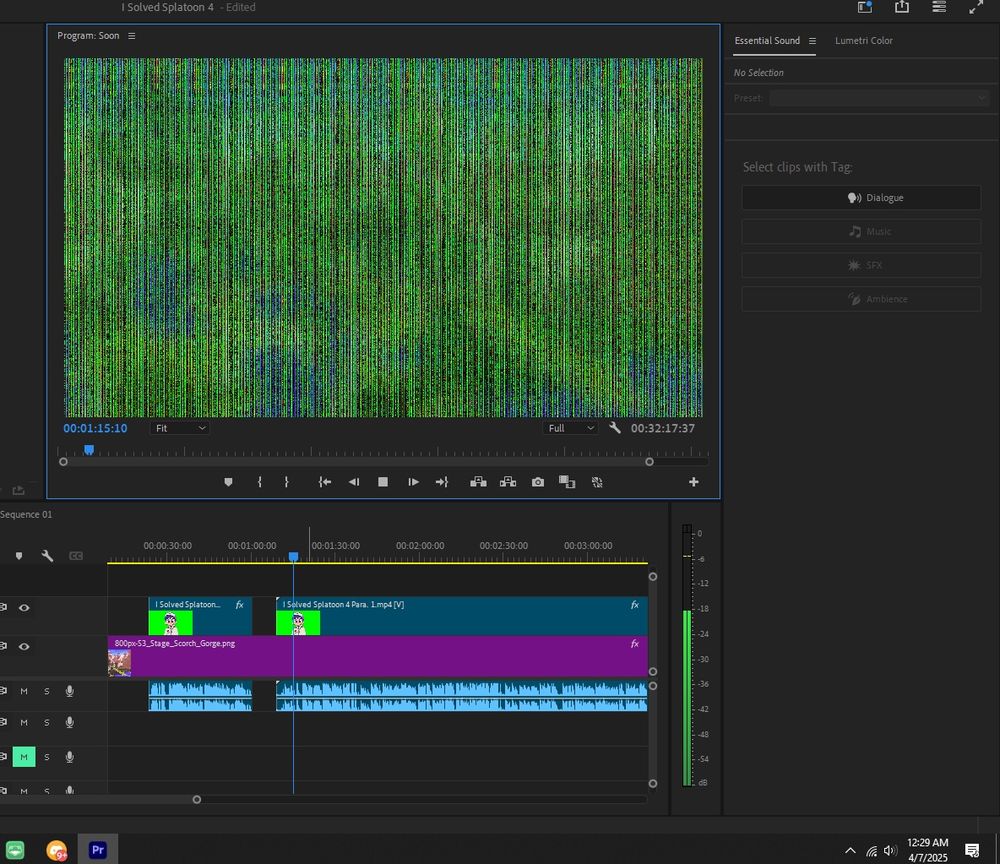Hide the top video track with eye icon
The height and width of the screenshot is (864, 1000).
24,607
